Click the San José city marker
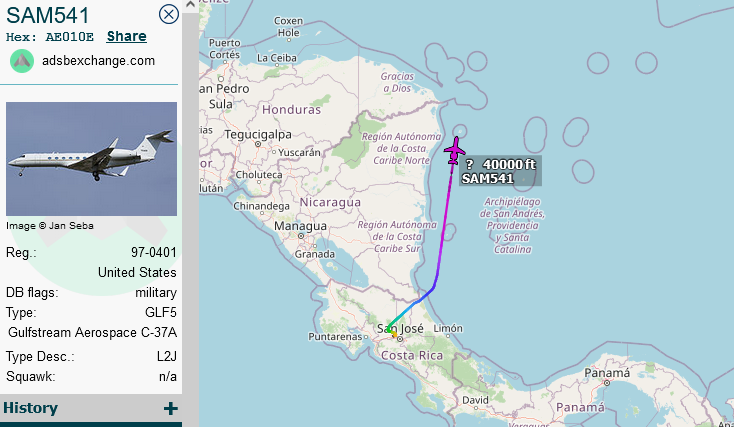The image size is (734, 427). [399, 339]
